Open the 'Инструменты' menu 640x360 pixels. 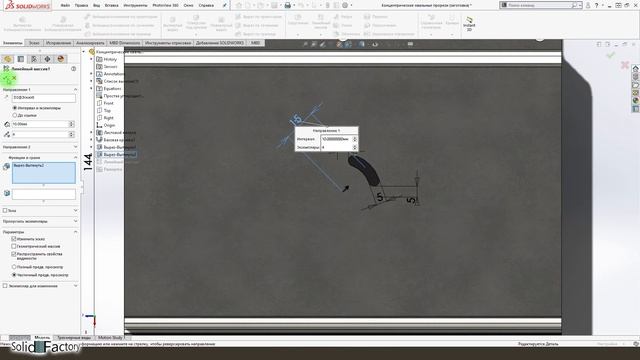[x=135, y=5]
